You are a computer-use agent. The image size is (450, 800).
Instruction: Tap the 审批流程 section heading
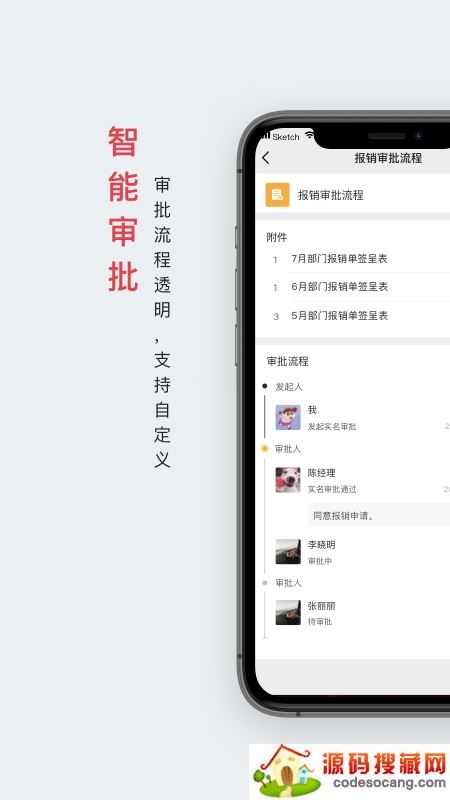[288, 362]
